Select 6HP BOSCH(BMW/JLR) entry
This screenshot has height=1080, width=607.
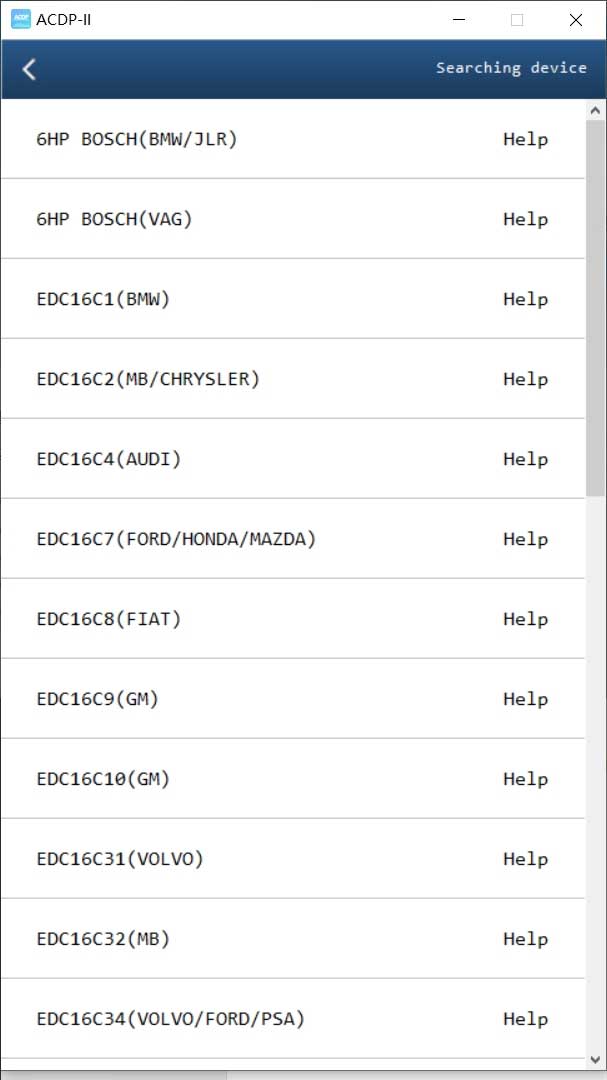click(x=137, y=139)
